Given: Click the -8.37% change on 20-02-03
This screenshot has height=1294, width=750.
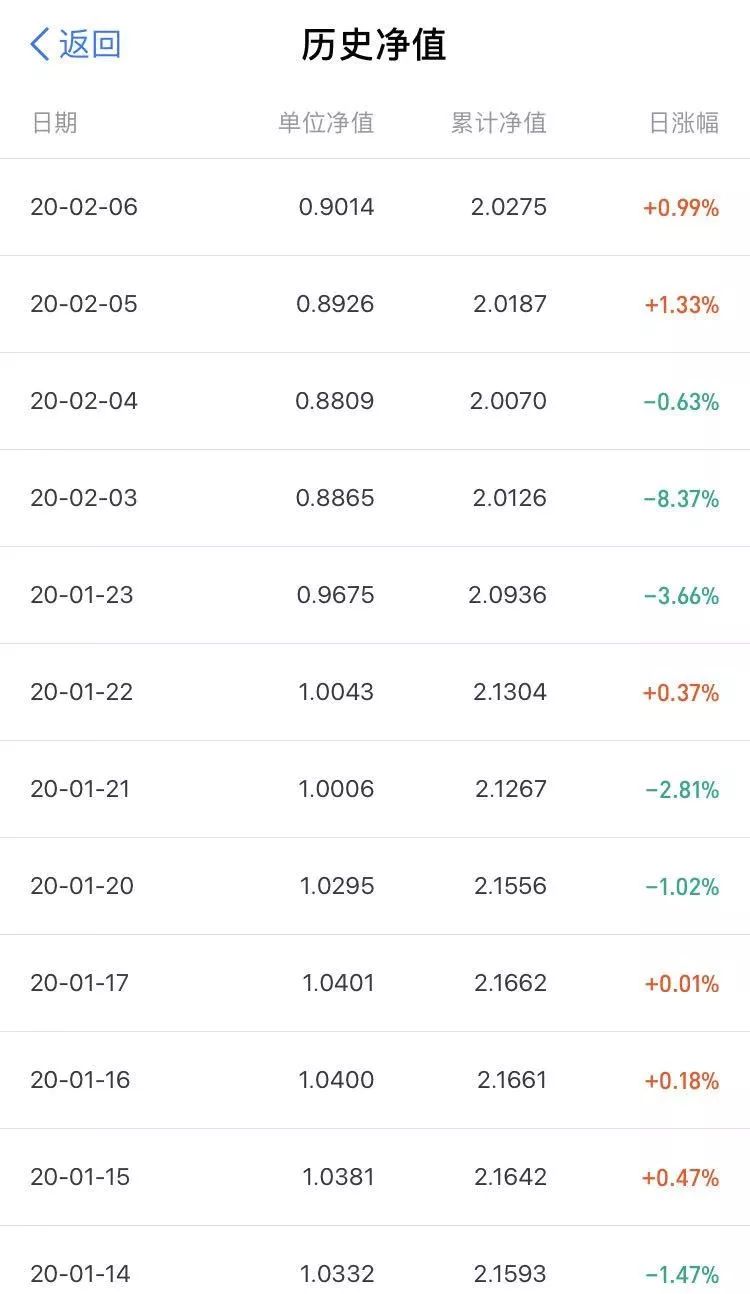Looking at the screenshot, I should (681, 499).
